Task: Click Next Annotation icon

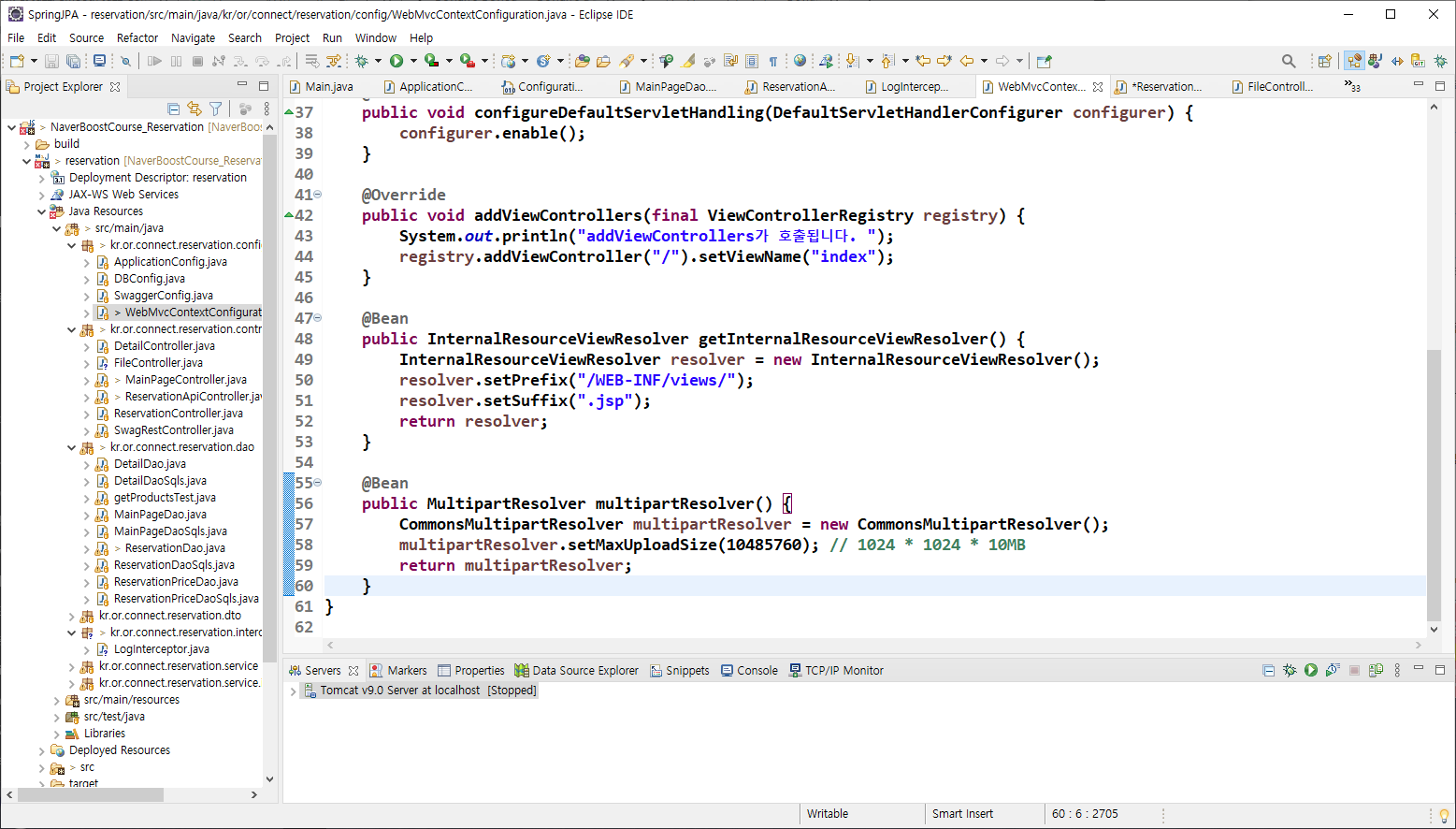Action: click(852, 61)
